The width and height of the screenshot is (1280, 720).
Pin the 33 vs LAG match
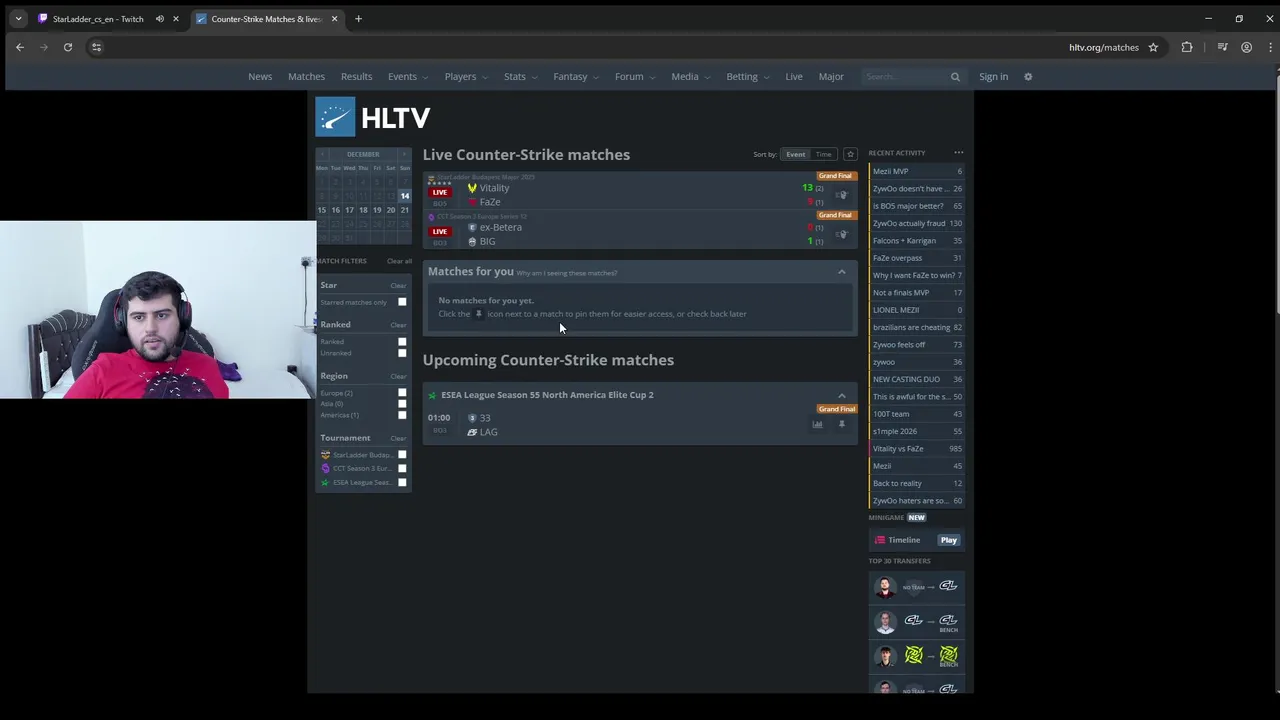pyautogui.click(x=842, y=425)
